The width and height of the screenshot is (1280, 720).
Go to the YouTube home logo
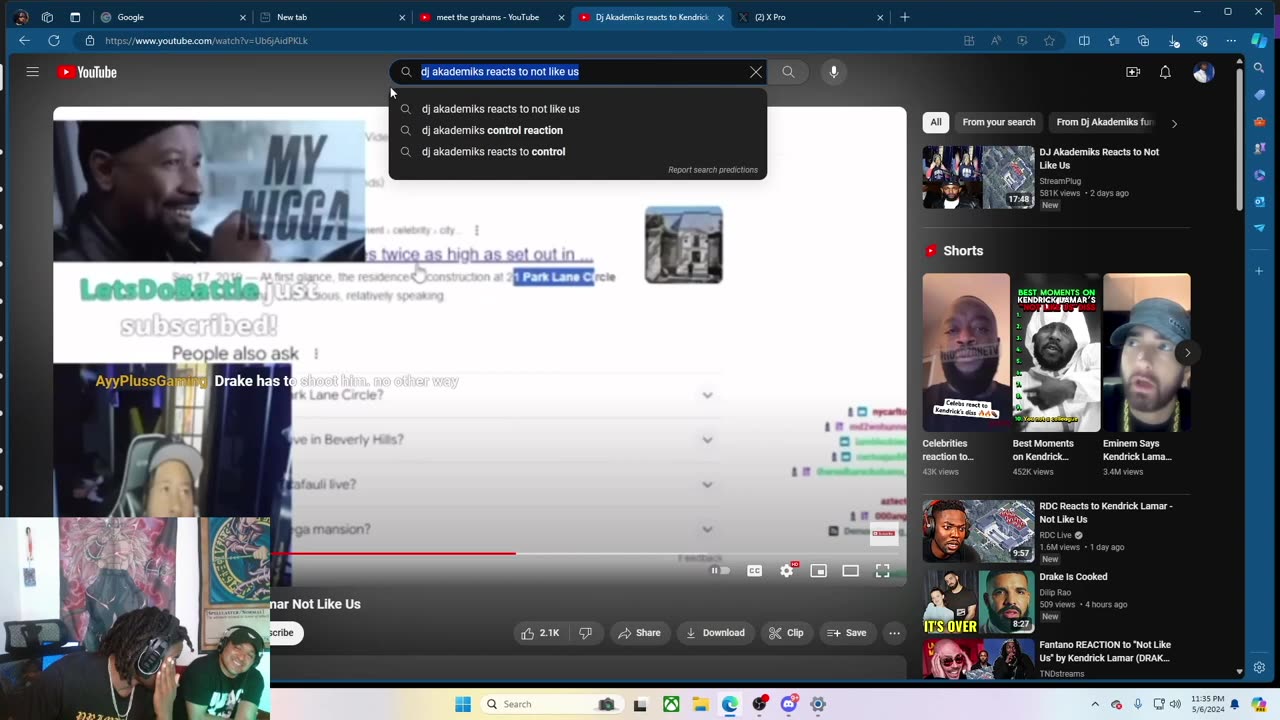coord(87,72)
